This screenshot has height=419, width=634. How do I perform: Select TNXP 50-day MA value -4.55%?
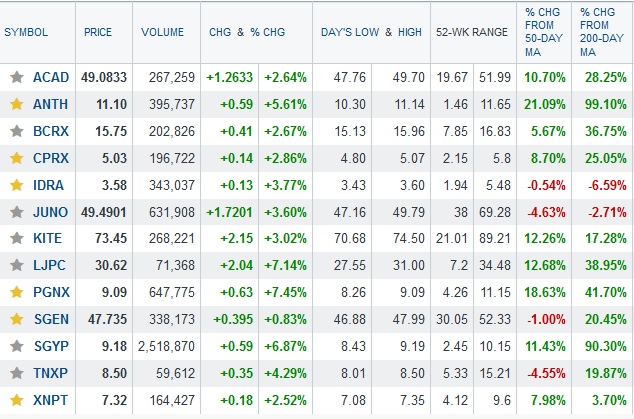point(546,373)
